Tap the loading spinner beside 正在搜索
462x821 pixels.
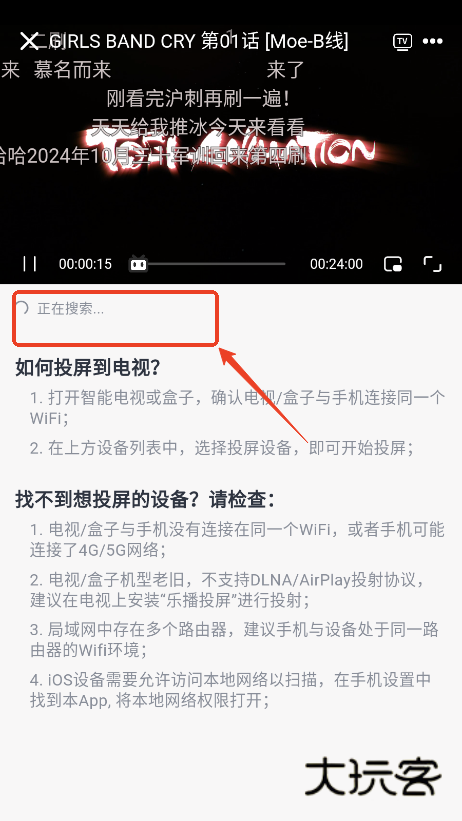click(22, 308)
